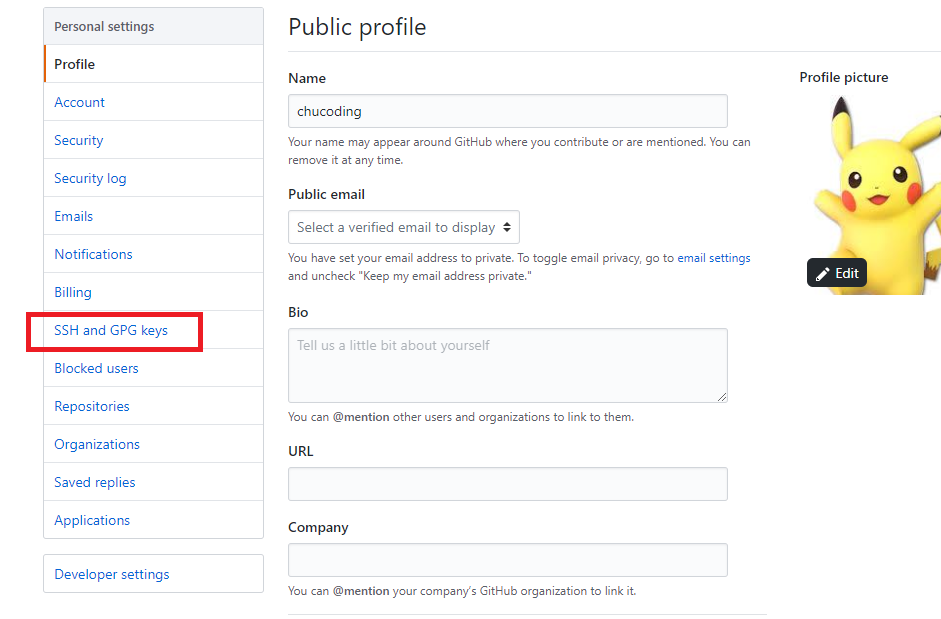The image size is (941, 619).
Task: Open SSH and GPG keys
Action: (x=154, y=330)
